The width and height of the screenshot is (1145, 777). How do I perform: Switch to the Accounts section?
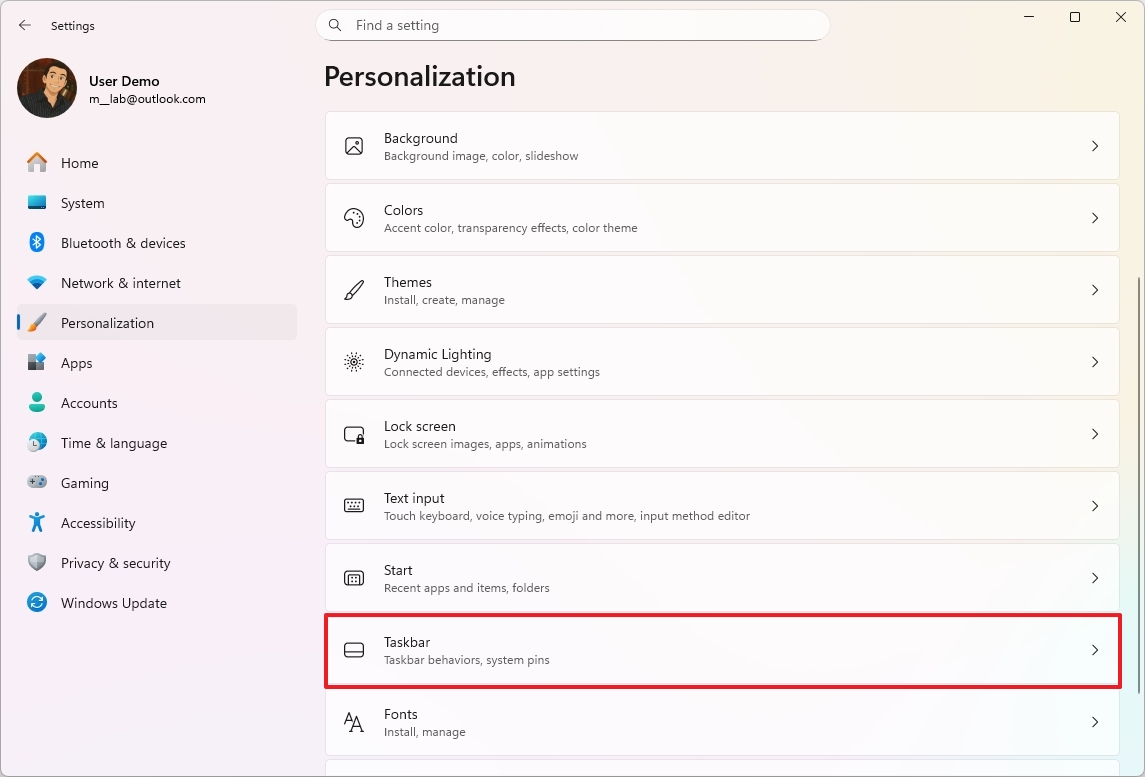coord(91,403)
